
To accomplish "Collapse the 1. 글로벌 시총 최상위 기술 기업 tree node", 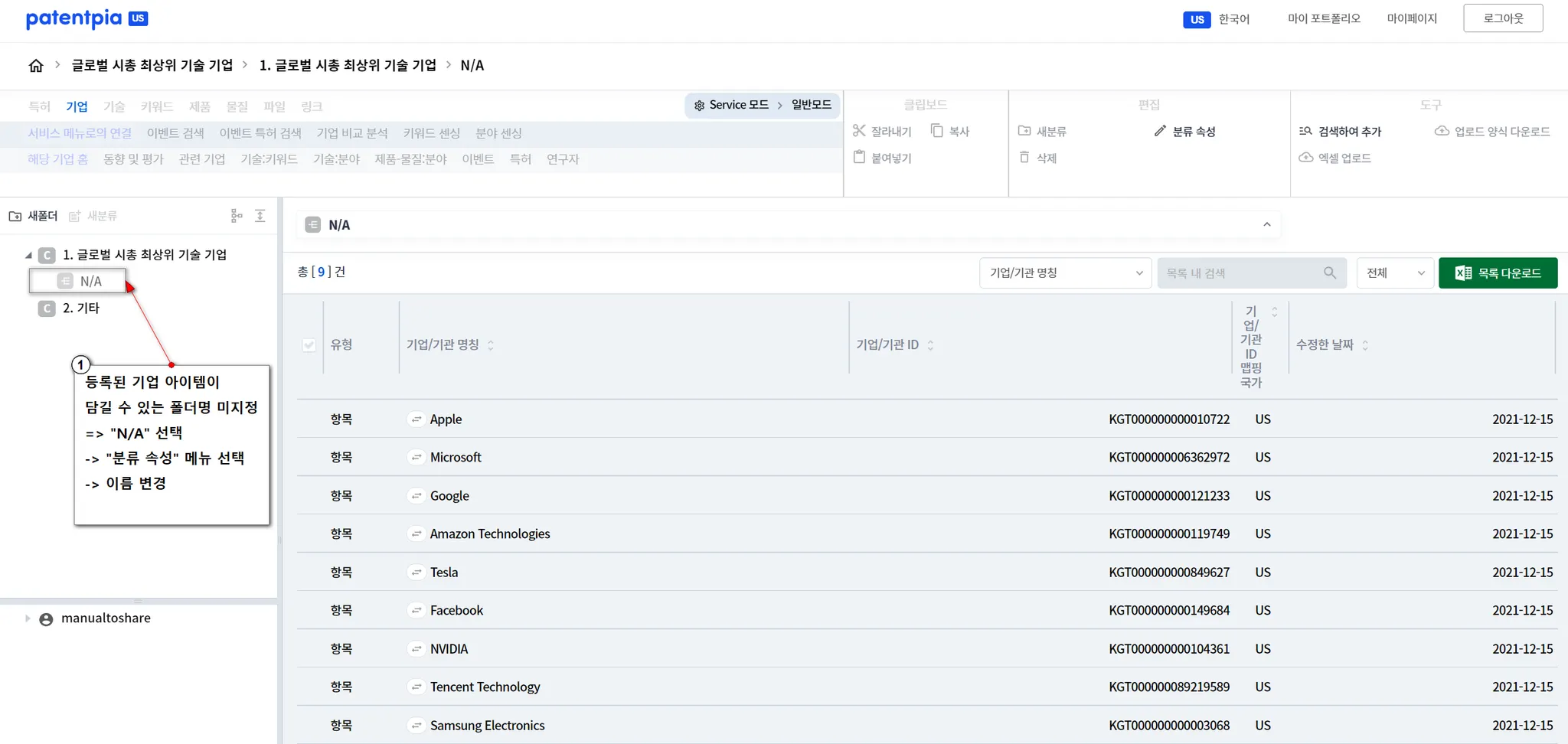I will tap(28, 256).
